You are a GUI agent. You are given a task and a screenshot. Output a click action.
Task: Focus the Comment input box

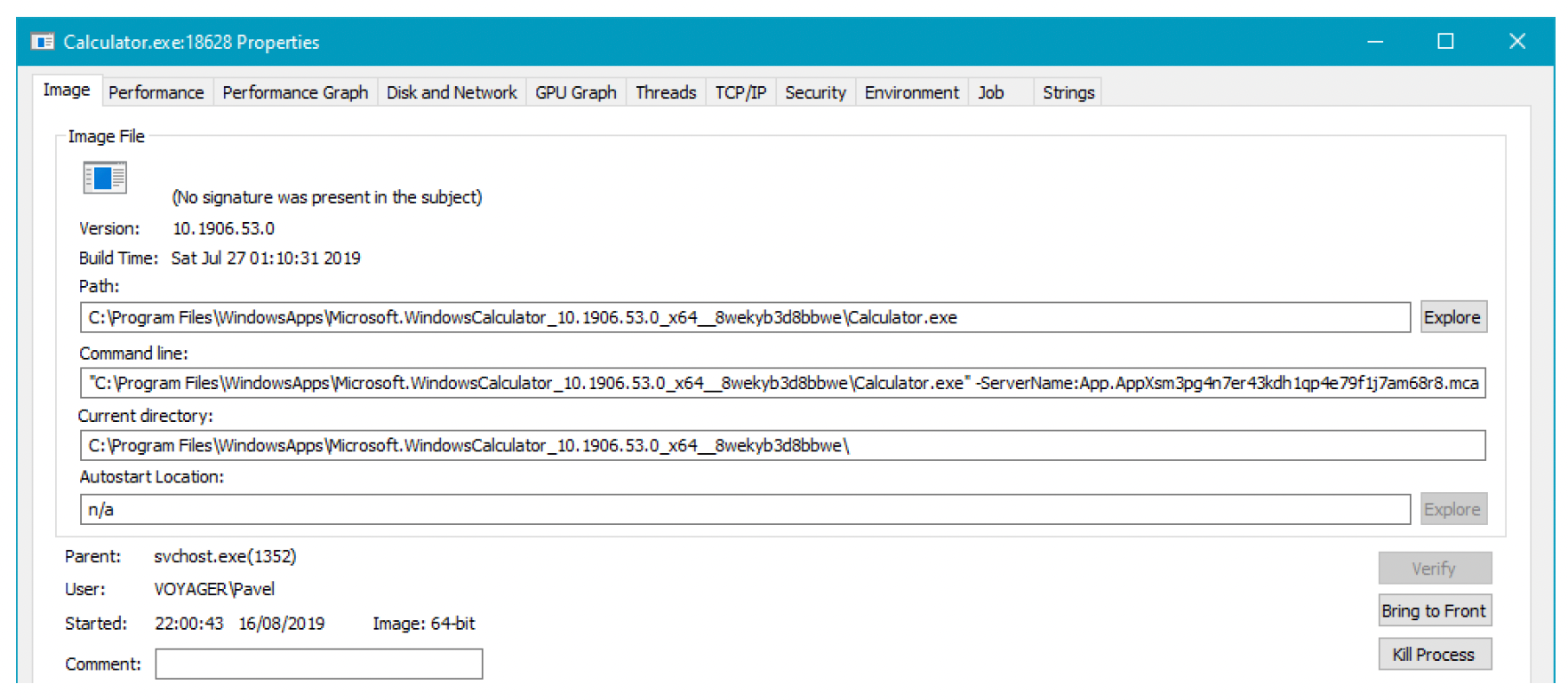[x=319, y=664]
